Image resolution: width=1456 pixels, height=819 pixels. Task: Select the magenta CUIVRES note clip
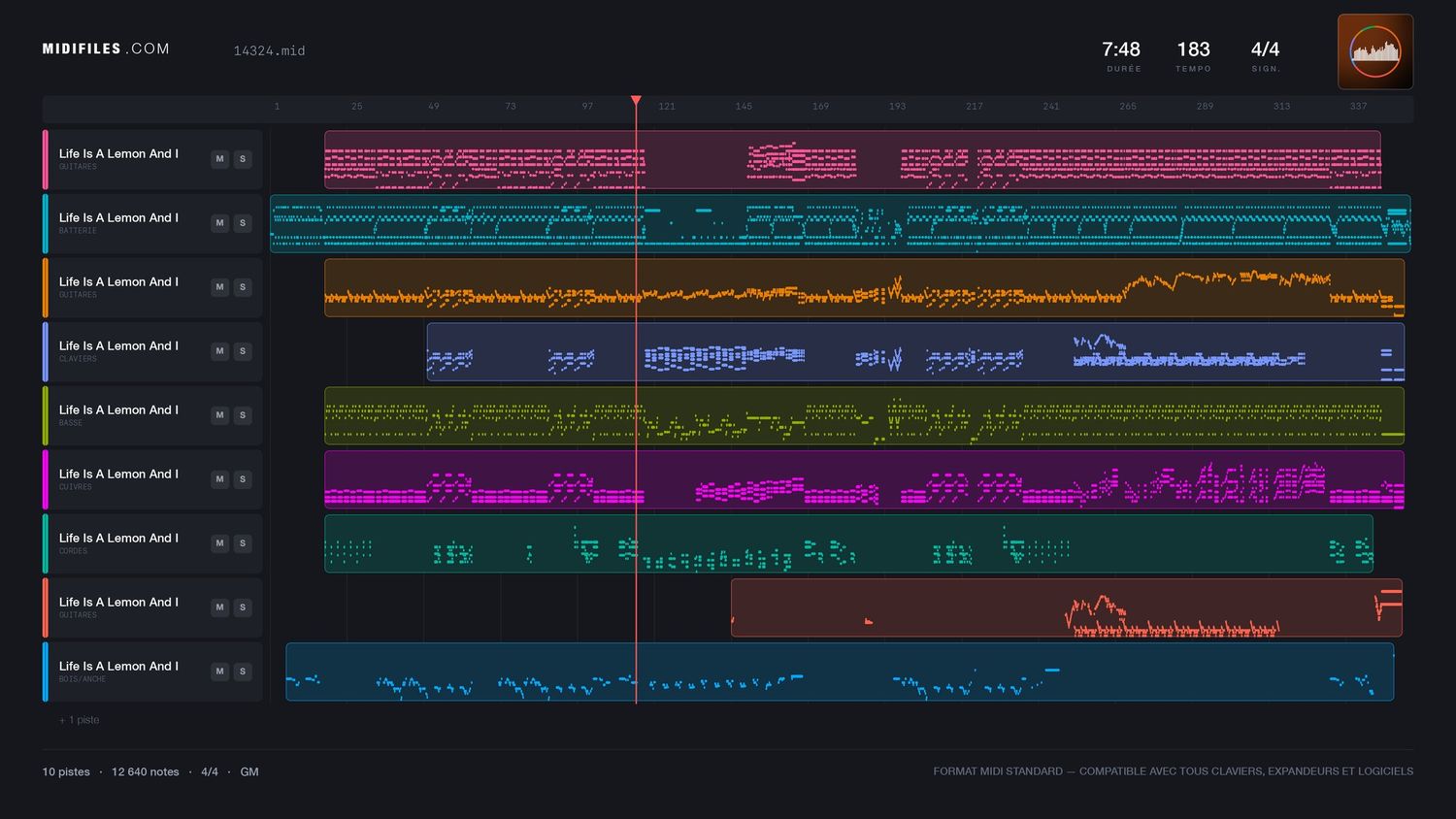[864, 479]
